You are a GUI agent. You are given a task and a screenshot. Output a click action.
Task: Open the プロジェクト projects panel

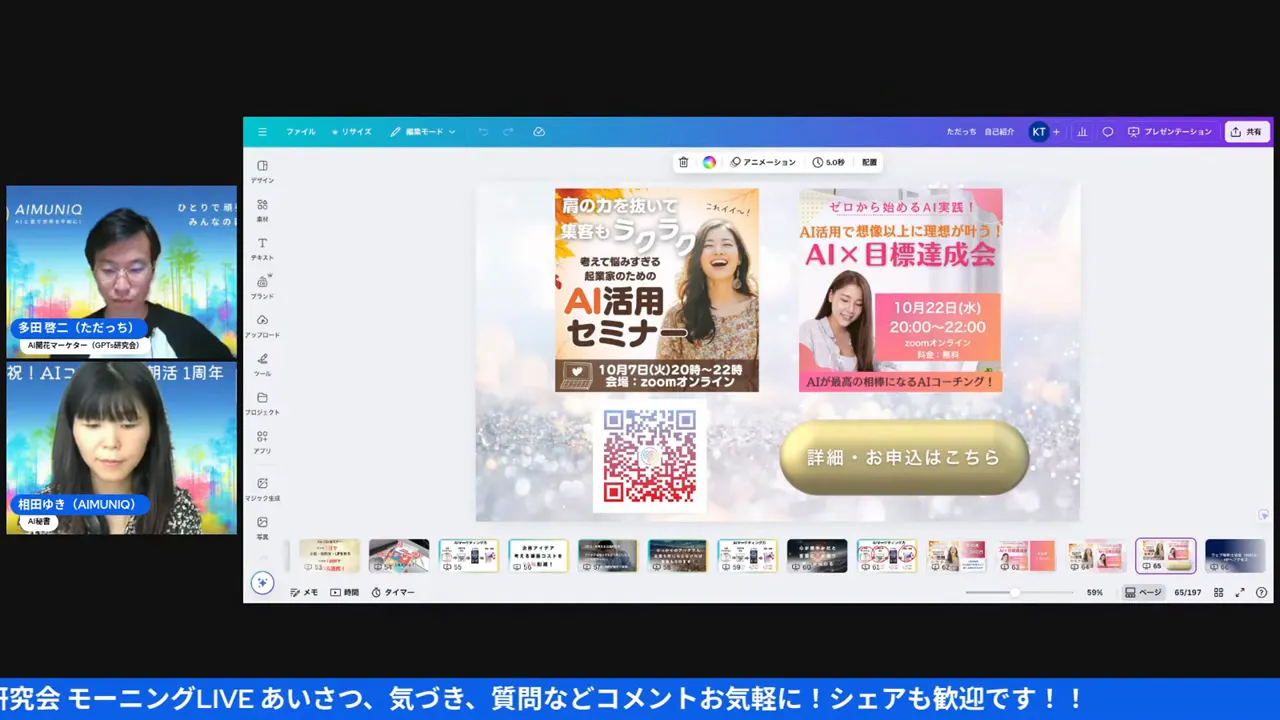coord(262,403)
